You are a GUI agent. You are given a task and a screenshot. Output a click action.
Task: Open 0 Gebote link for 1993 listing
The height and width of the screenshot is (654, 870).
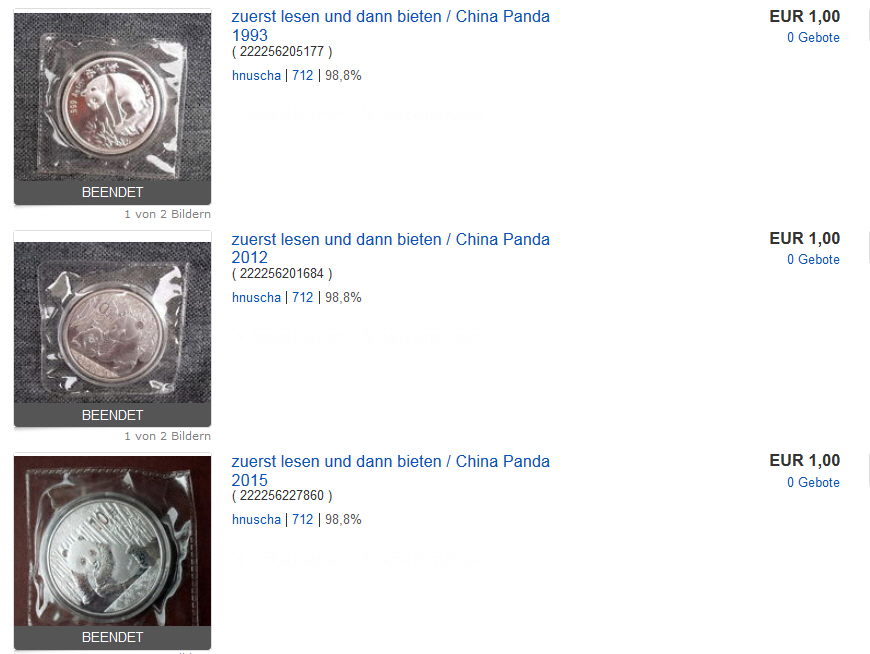[x=813, y=37]
